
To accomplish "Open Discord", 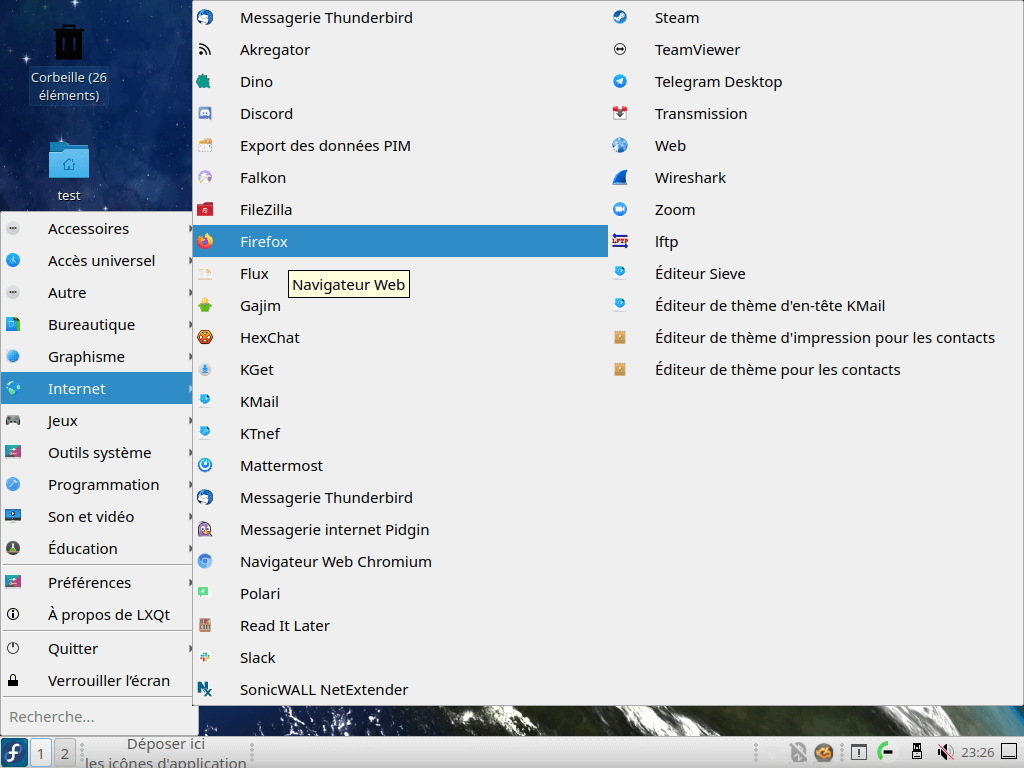I will point(400,114).
